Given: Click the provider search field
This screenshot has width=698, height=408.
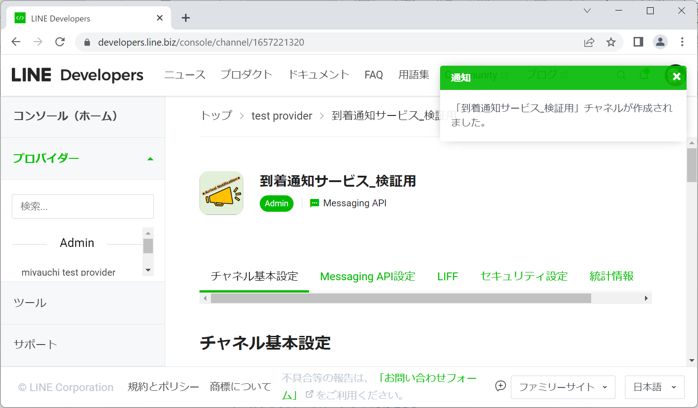Looking at the screenshot, I should point(83,206).
